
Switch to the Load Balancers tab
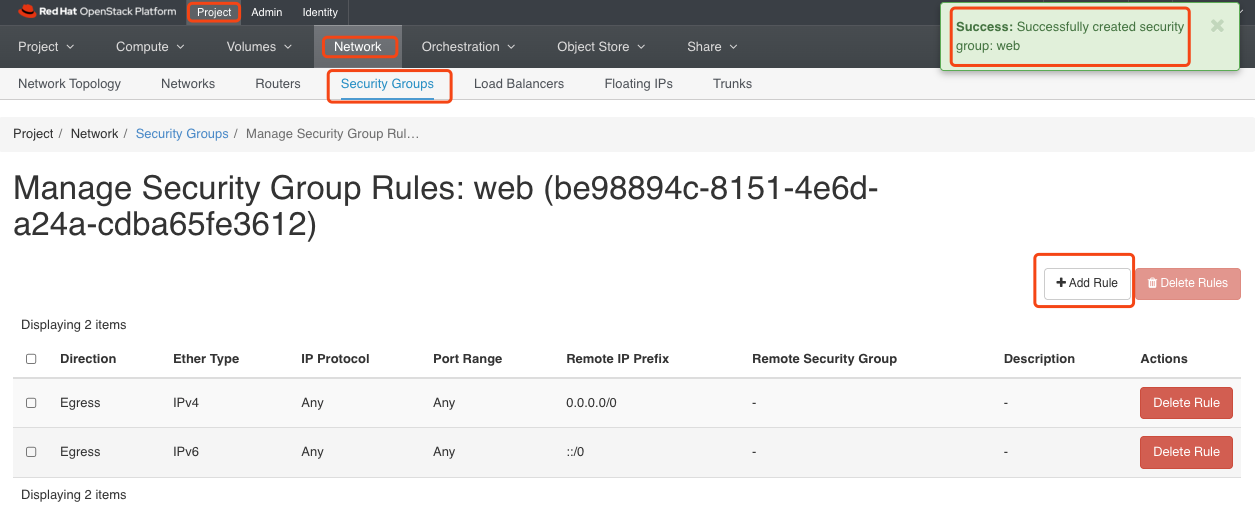tap(518, 84)
